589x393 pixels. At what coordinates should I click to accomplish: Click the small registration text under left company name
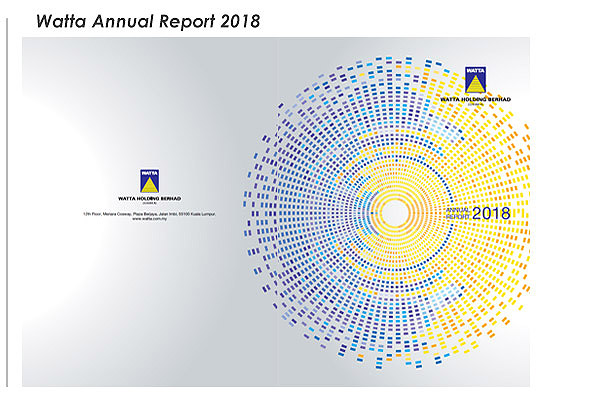click(150, 203)
